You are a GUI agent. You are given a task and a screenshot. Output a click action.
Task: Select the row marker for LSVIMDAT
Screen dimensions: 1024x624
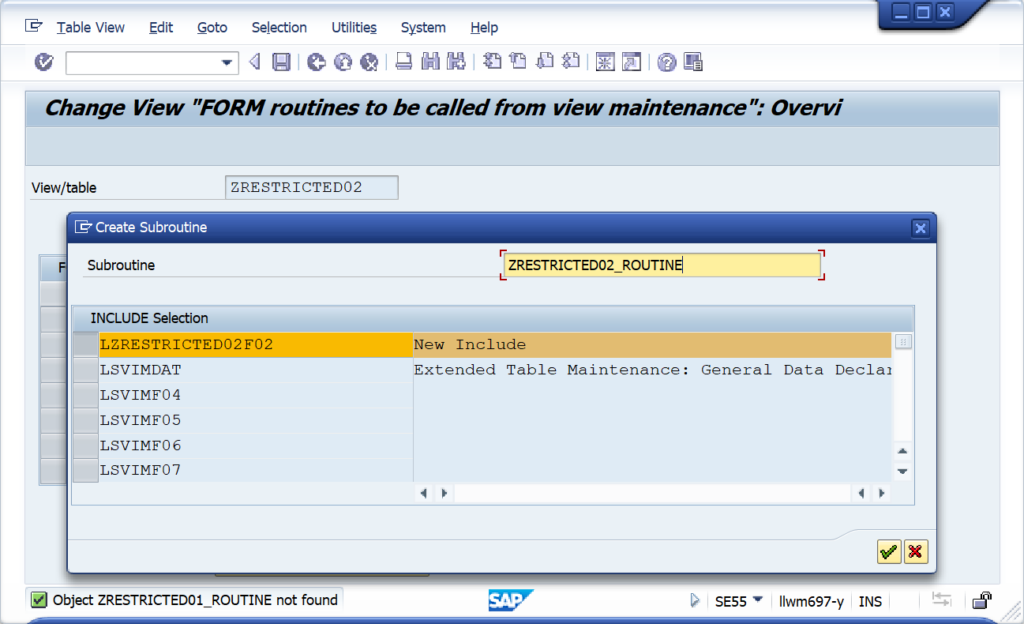[86, 370]
